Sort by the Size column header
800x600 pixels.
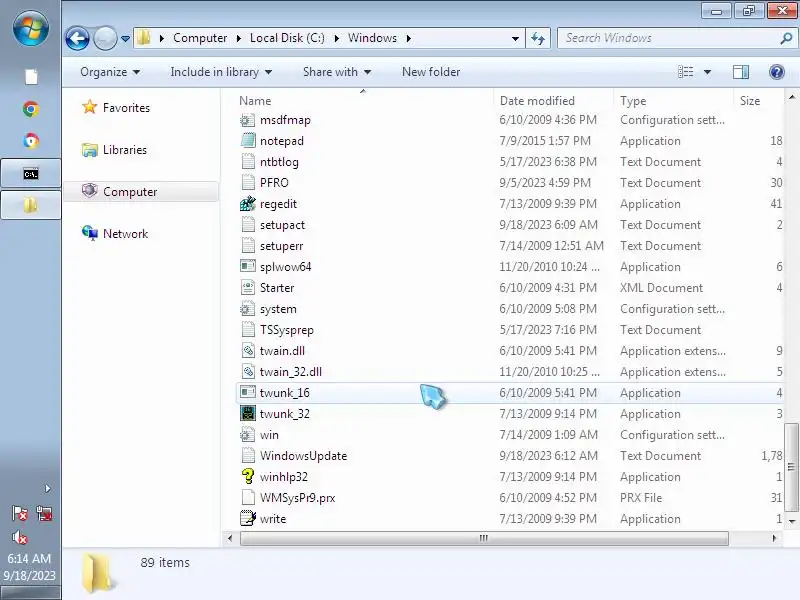click(750, 101)
